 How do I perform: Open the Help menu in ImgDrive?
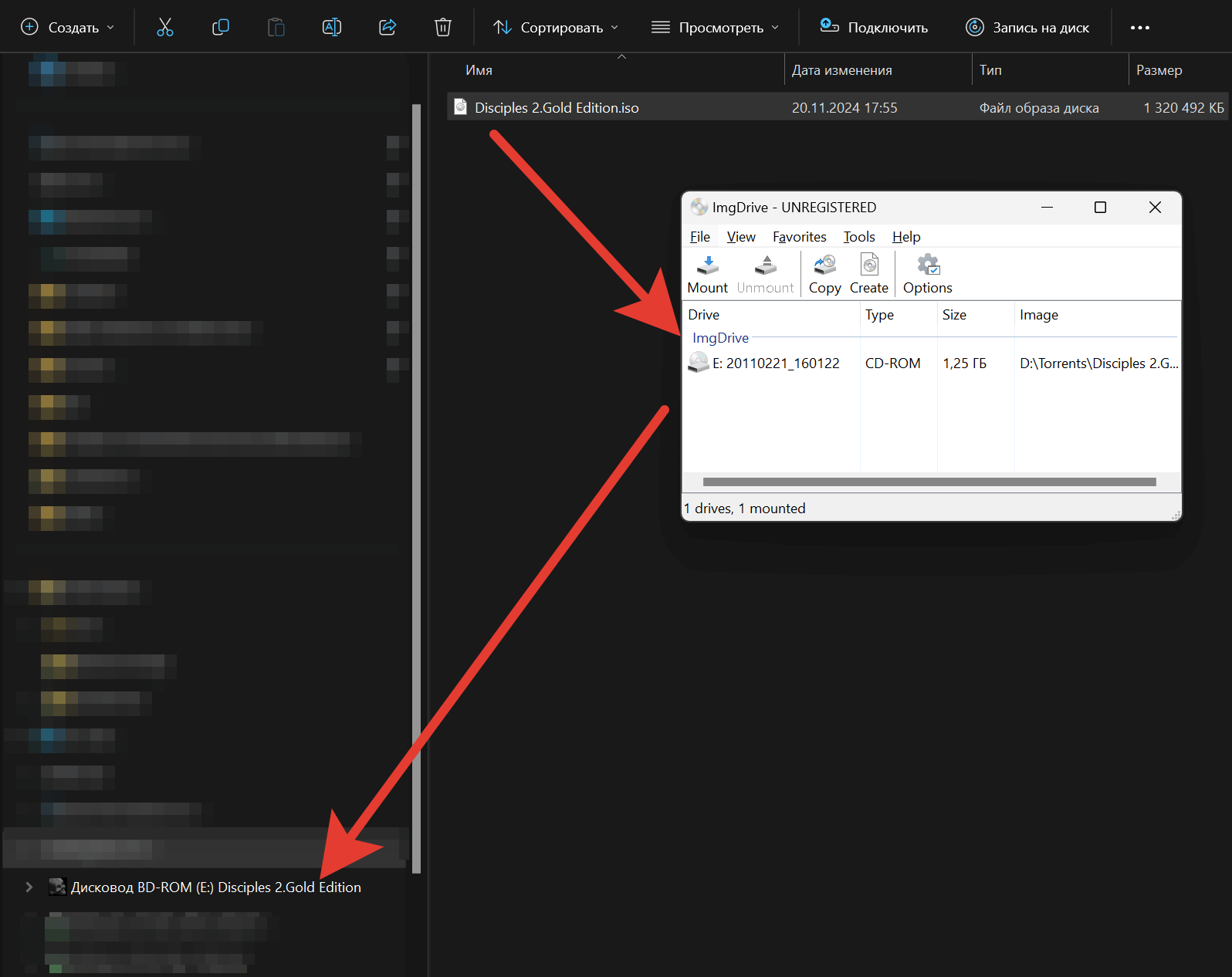tap(906, 237)
